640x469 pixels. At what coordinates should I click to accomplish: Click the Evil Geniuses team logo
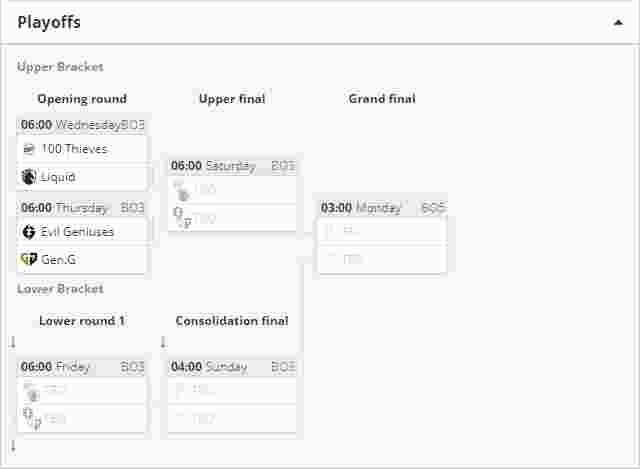29,232
